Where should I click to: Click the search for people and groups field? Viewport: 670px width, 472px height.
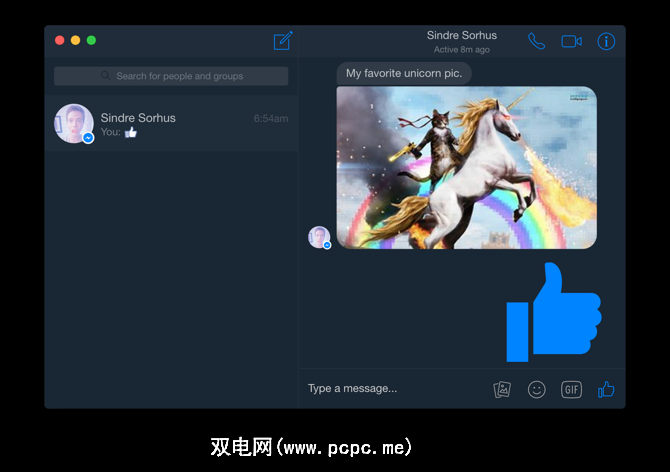point(171,76)
